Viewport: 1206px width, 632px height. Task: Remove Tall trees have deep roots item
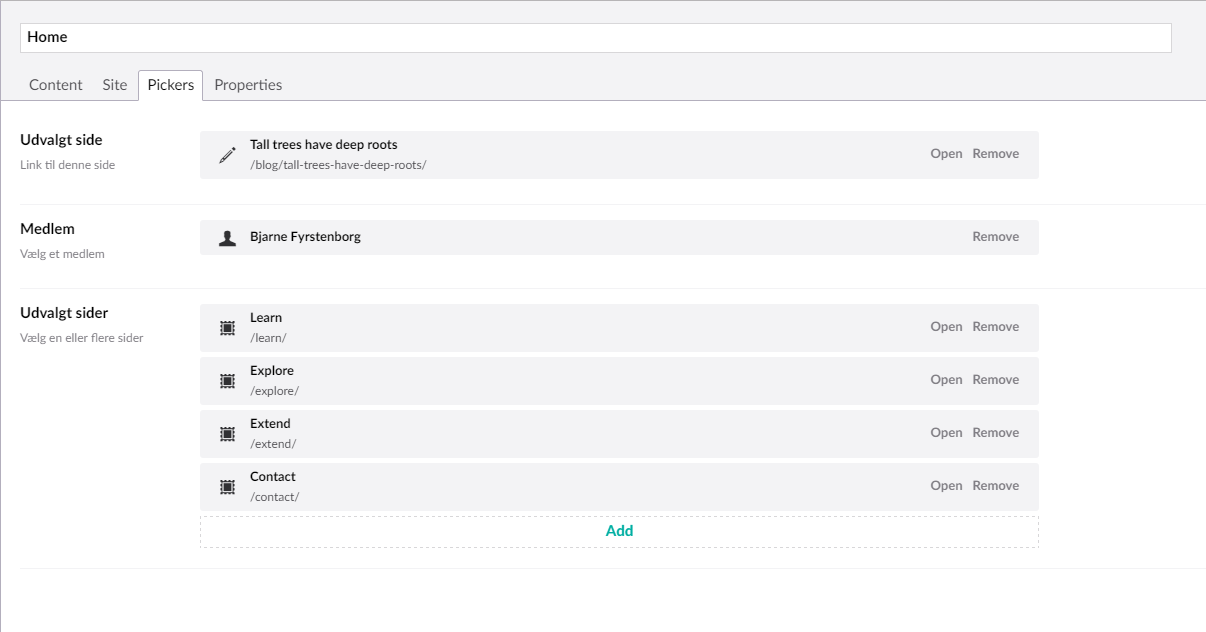pos(996,154)
